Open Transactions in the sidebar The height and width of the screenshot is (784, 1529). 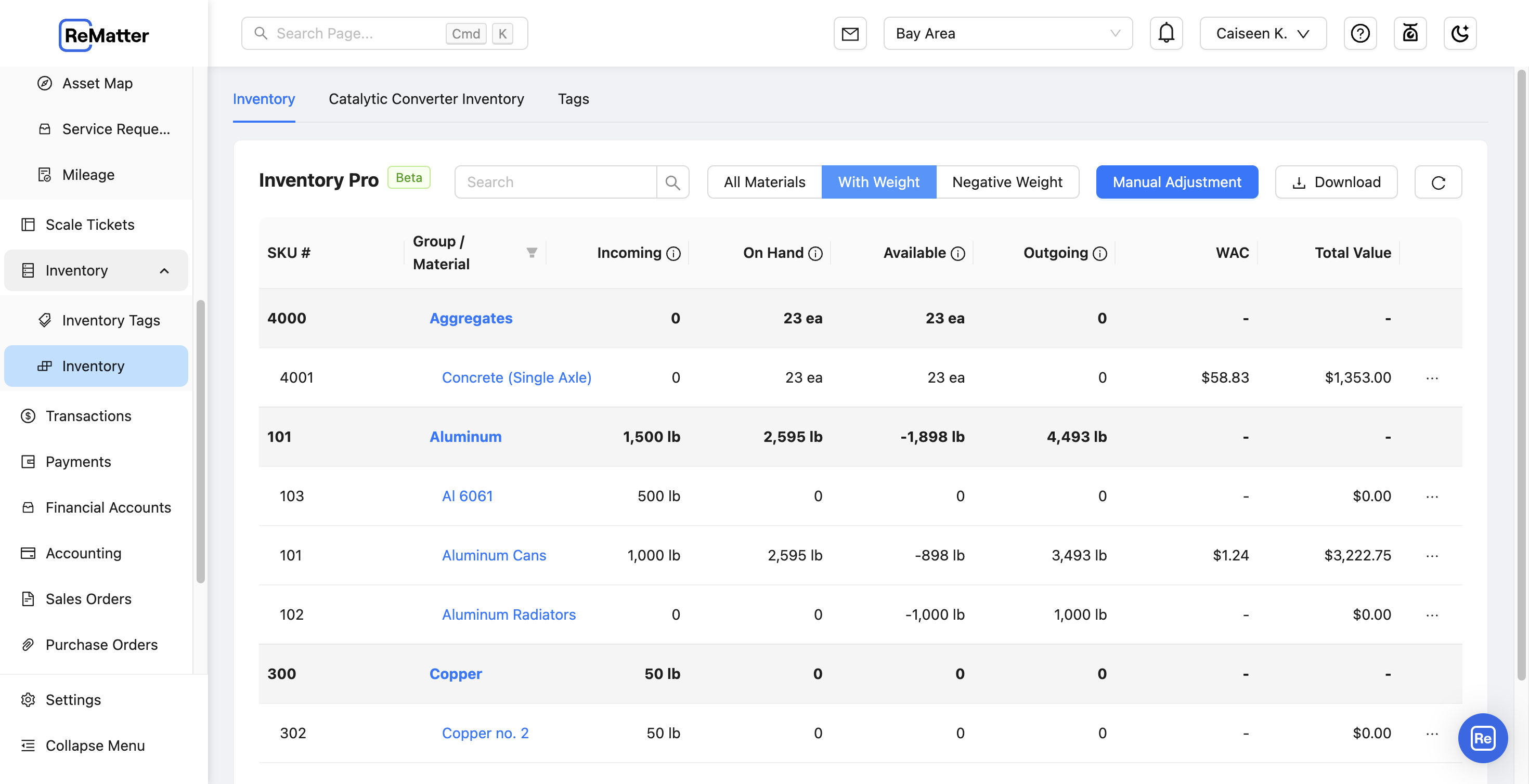point(96,415)
